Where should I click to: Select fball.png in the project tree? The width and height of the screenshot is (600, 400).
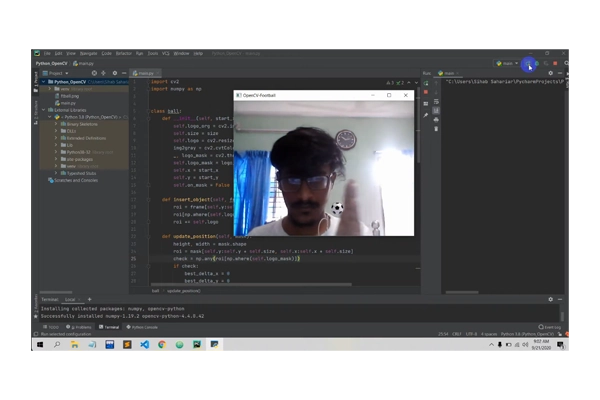[x=68, y=95]
